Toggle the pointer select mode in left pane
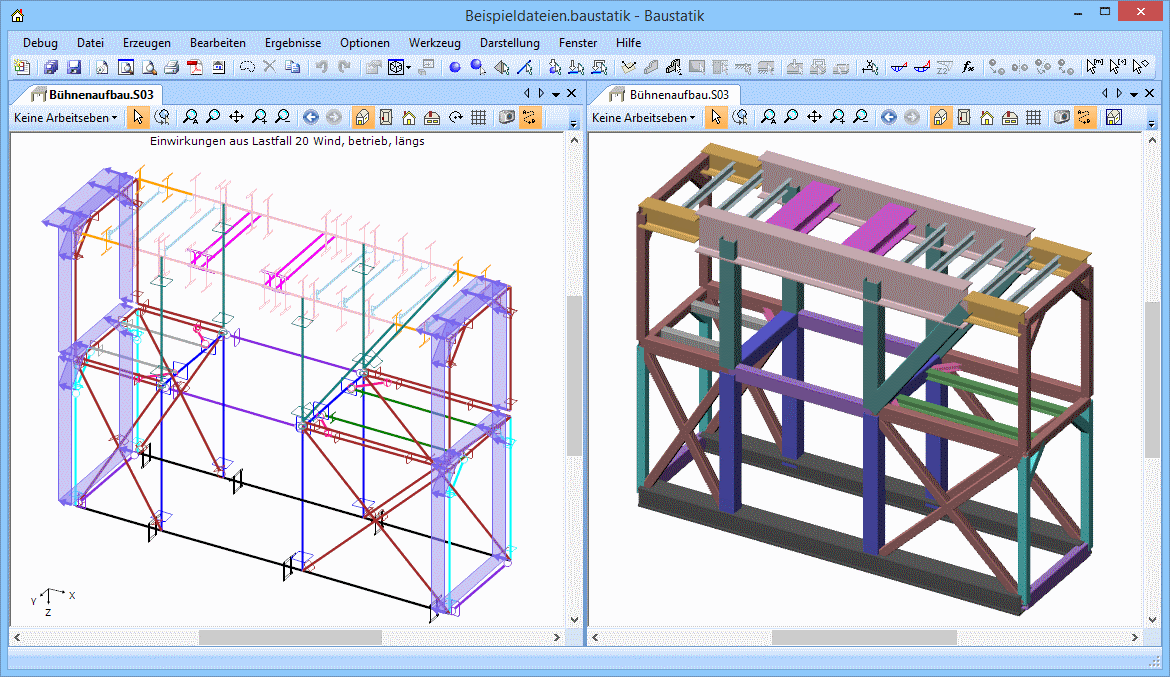This screenshot has width=1170, height=677. [138, 117]
